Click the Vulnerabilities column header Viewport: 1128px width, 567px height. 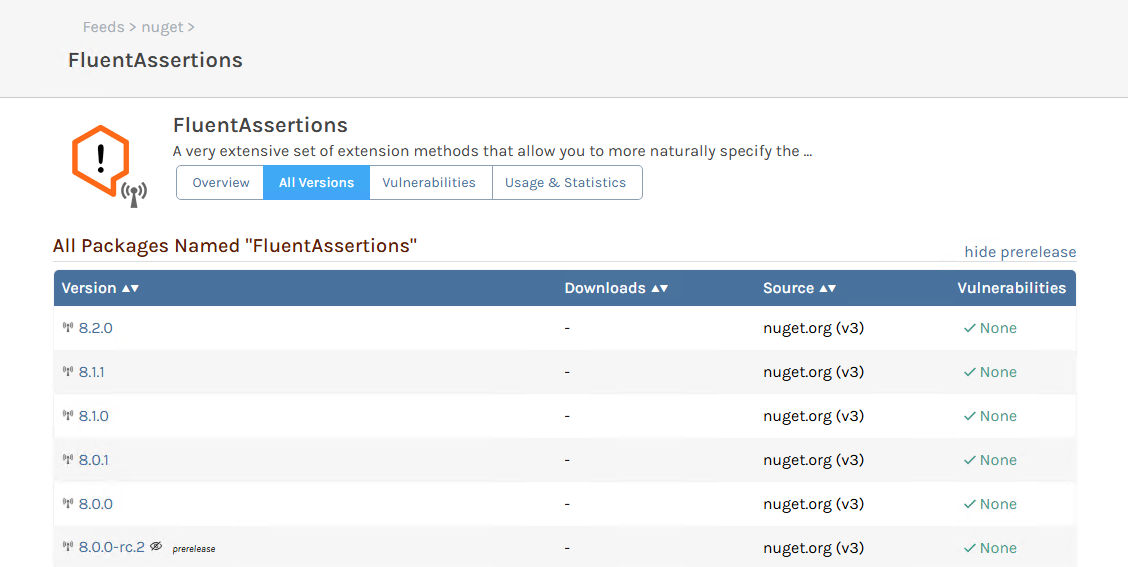(1011, 288)
